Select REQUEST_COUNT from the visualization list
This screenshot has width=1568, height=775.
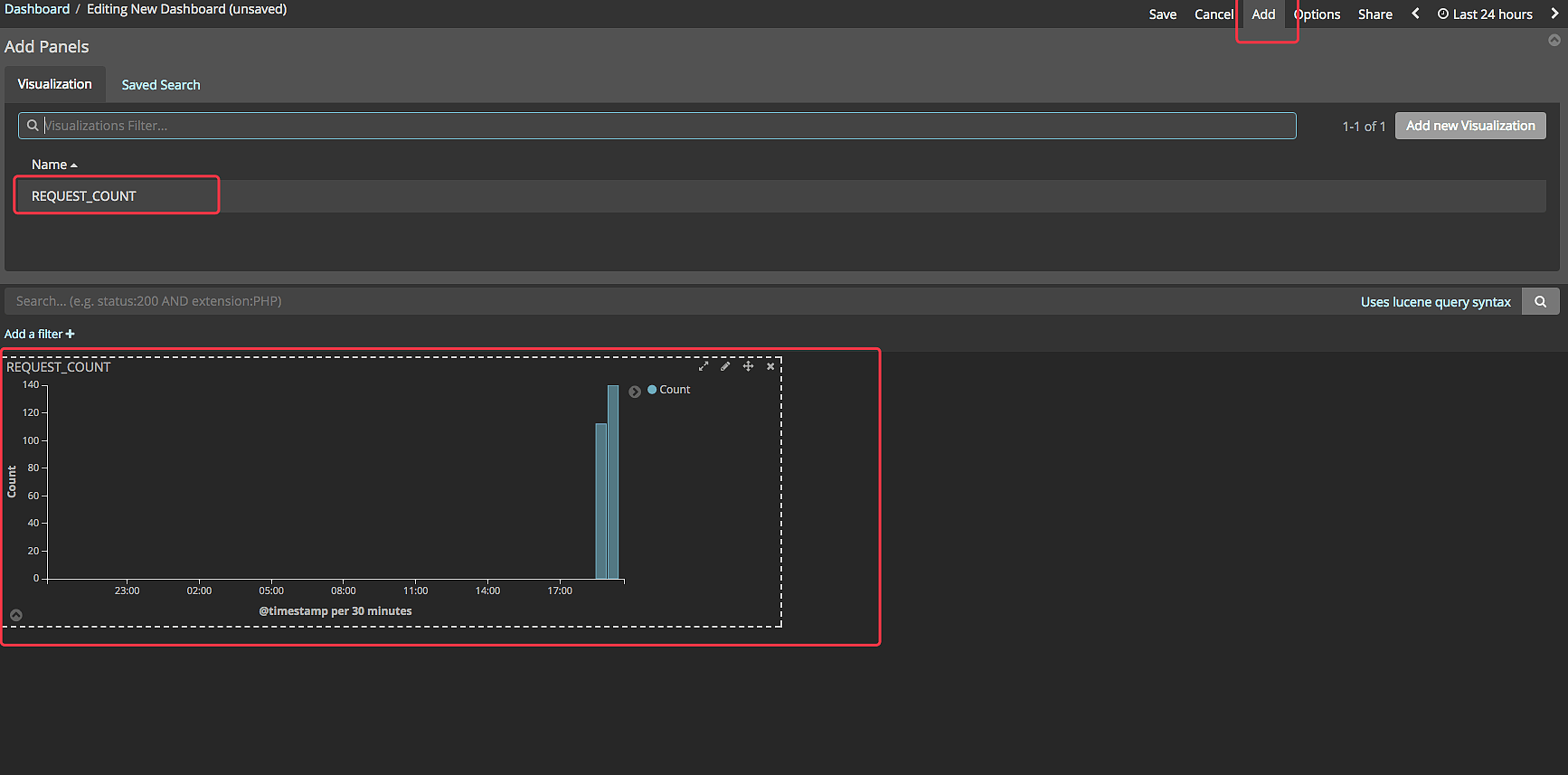pyautogui.click(x=84, y=196)
